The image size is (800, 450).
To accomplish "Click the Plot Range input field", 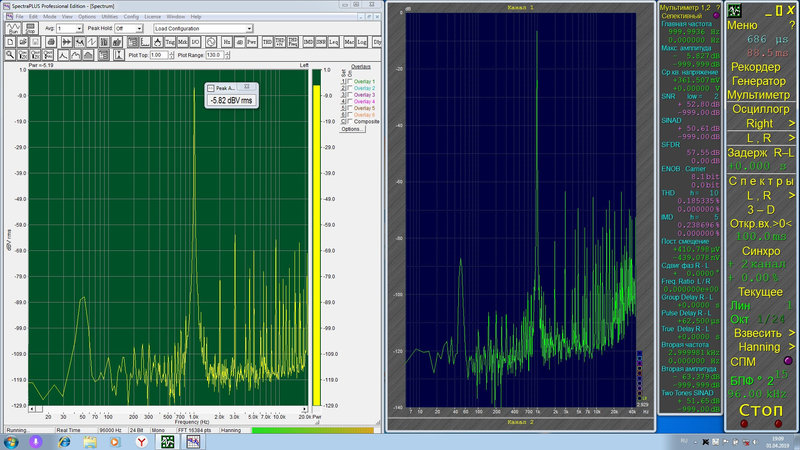I will pos(215,55).
